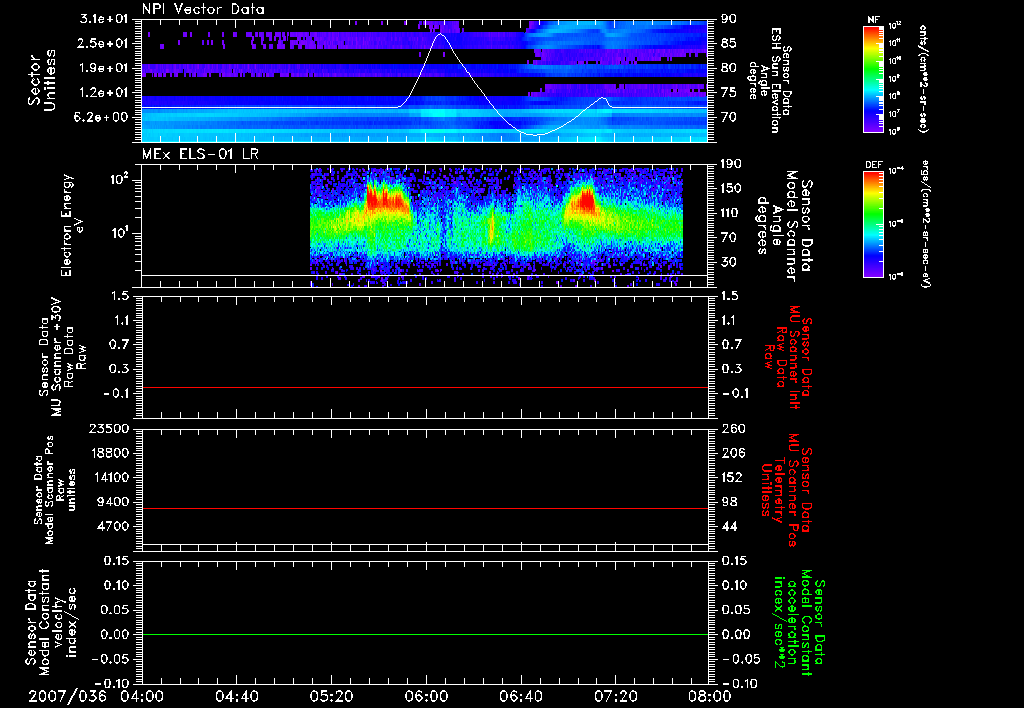This screenshot has width=1024, height=708.
Task: Click the "Model Scanner Angle degrees" axis title
Action: 784,226
